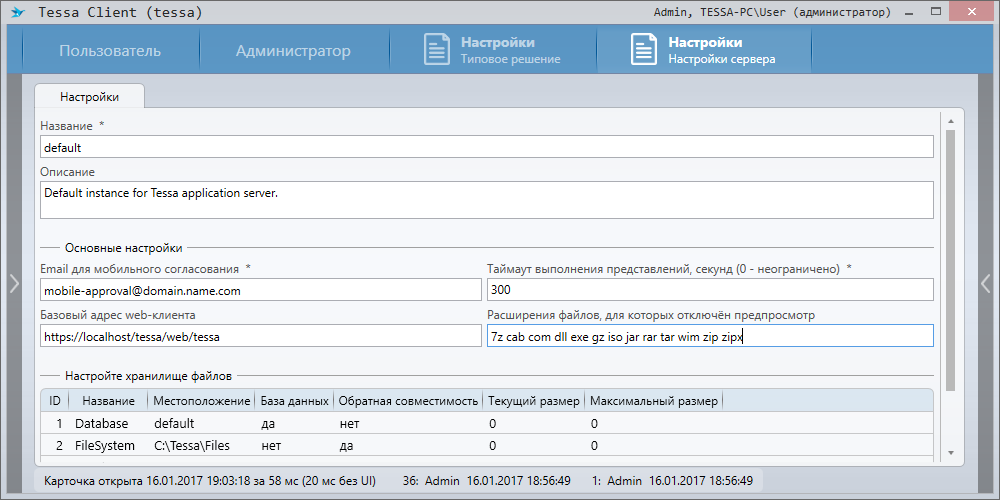
Task: Click the Tessa bird logo icon
Action: [18, 12]
